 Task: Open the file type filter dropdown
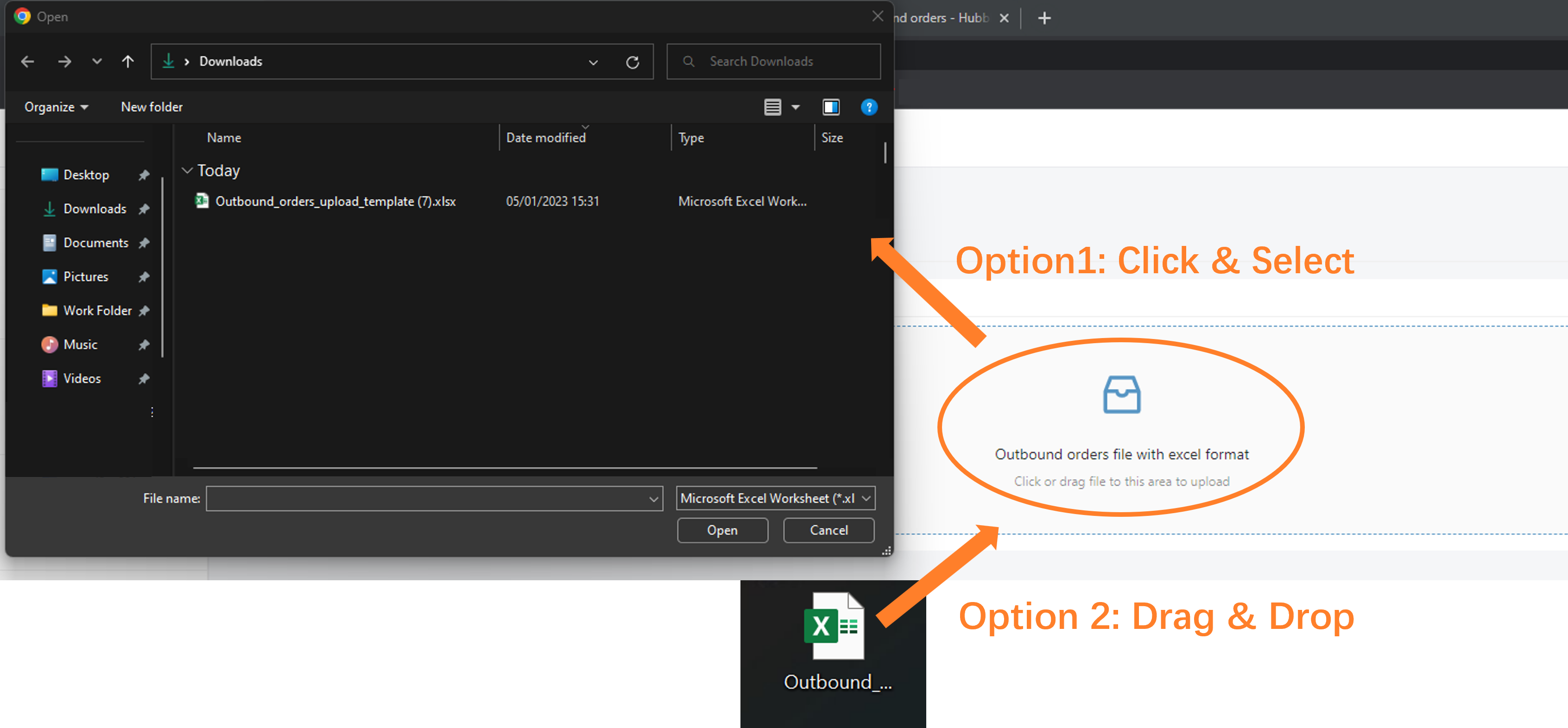pos(776,498)
